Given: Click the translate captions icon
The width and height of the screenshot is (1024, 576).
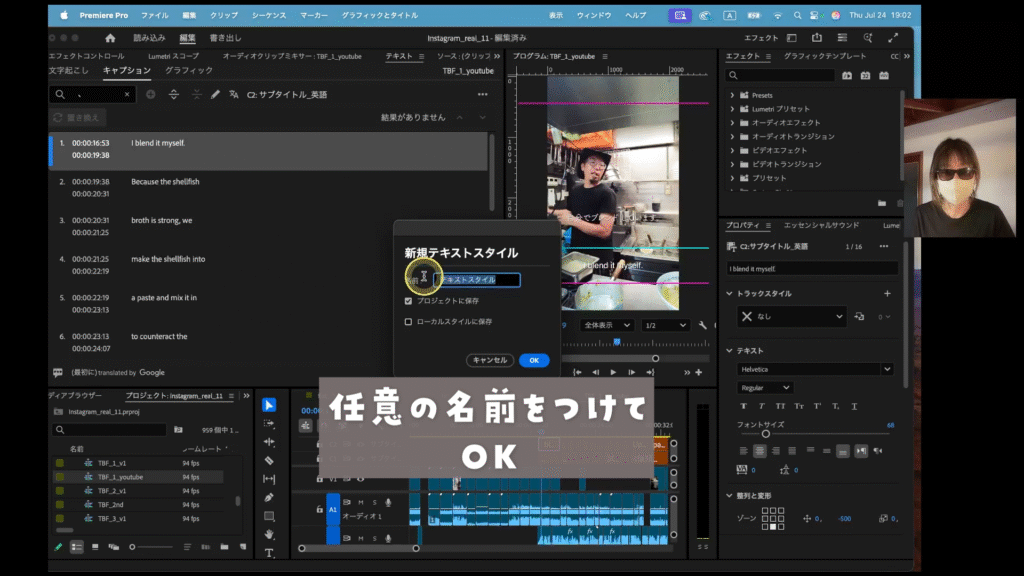Looking at the screenshot, I should pyautogui.click(x=234, y=95).
